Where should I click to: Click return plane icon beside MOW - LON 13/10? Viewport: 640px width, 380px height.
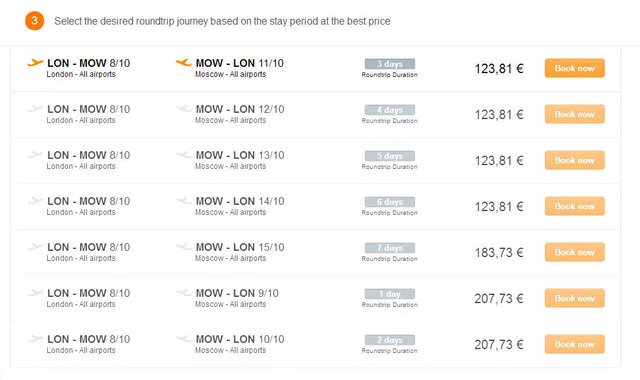coord(184,155)
